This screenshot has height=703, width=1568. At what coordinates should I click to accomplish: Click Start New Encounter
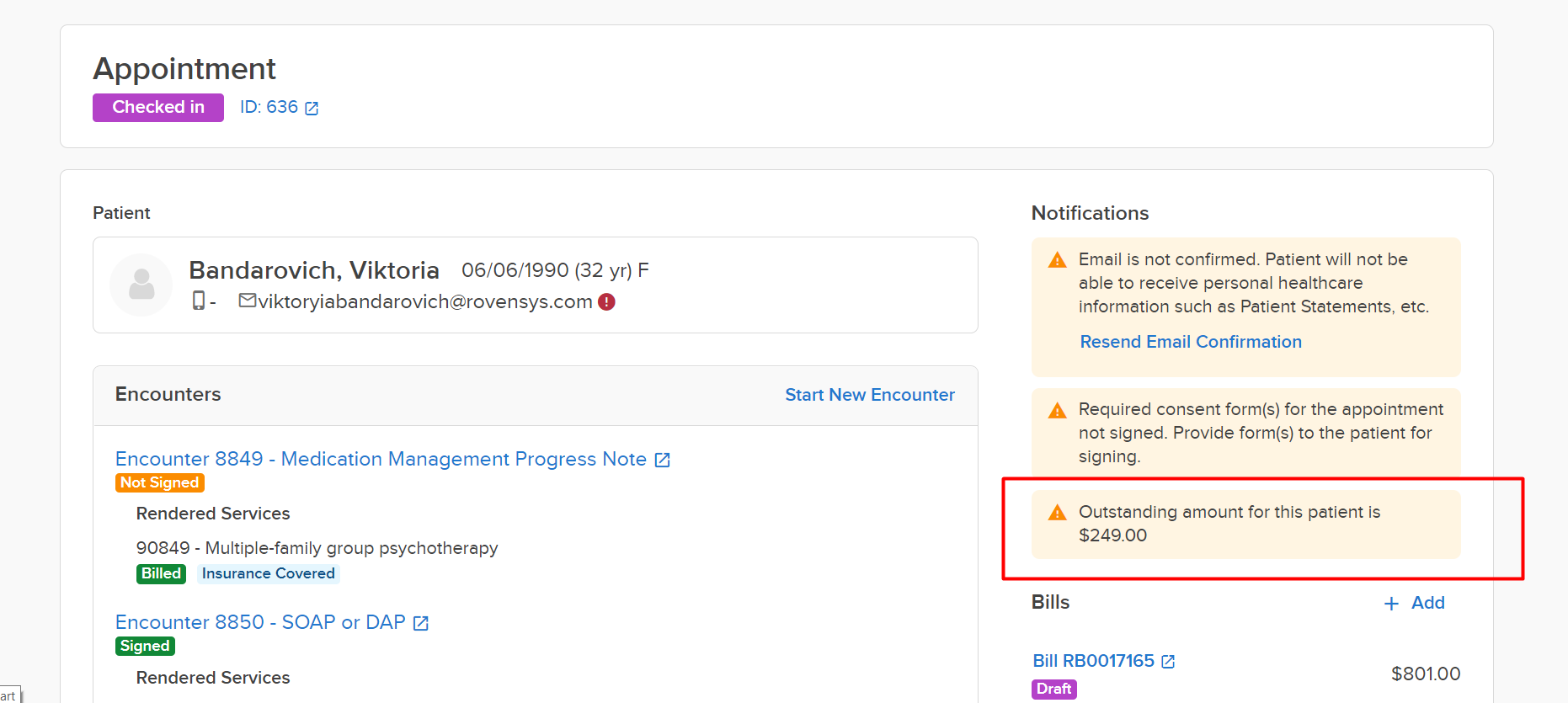[x=870, y=395]
